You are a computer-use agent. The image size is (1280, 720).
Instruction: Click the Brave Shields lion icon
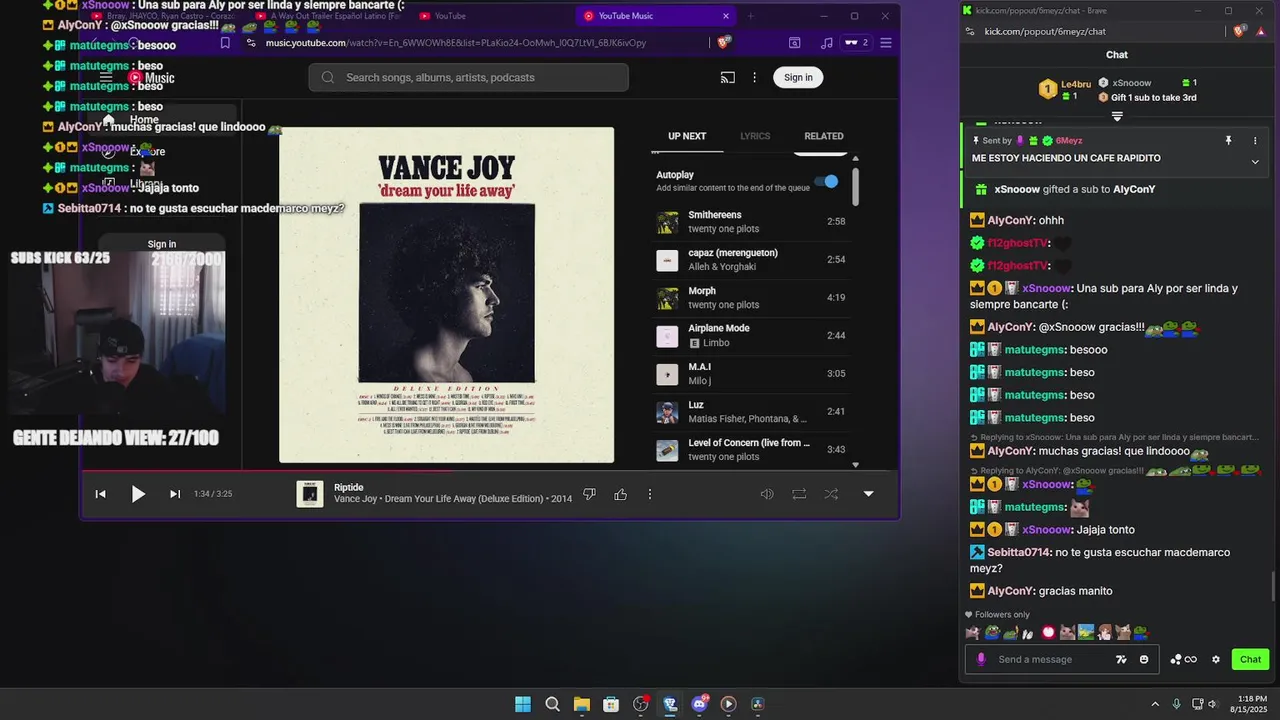[x=724, y=43]
